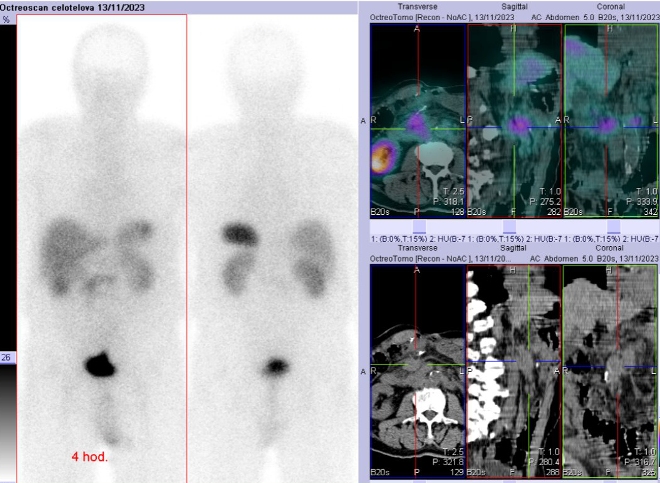Screen dimensions: 660x483
Task: Select the upper fused sagittal SPECT/CT view
Action: tap(514, 120)
